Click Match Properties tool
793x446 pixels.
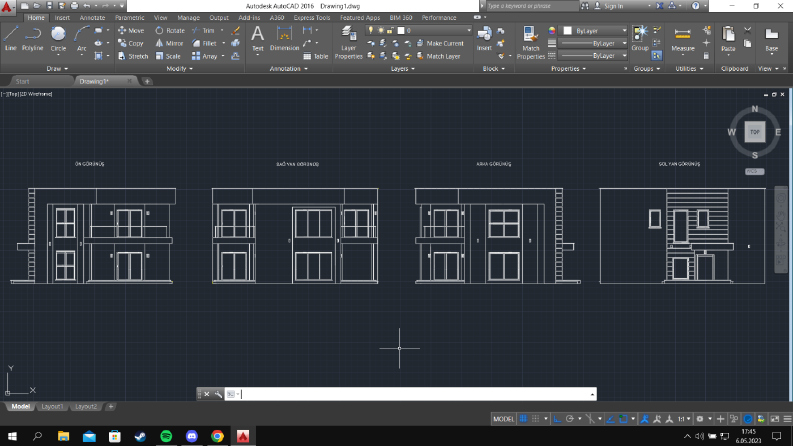531,42
